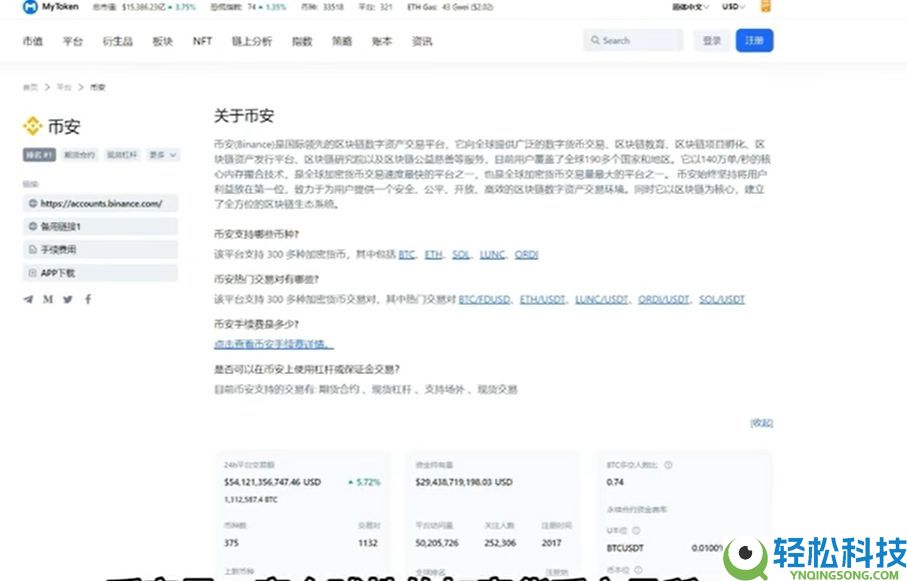Open the NFT menu
The width and height of the screenshot is (907, 581).
[202, 41]
